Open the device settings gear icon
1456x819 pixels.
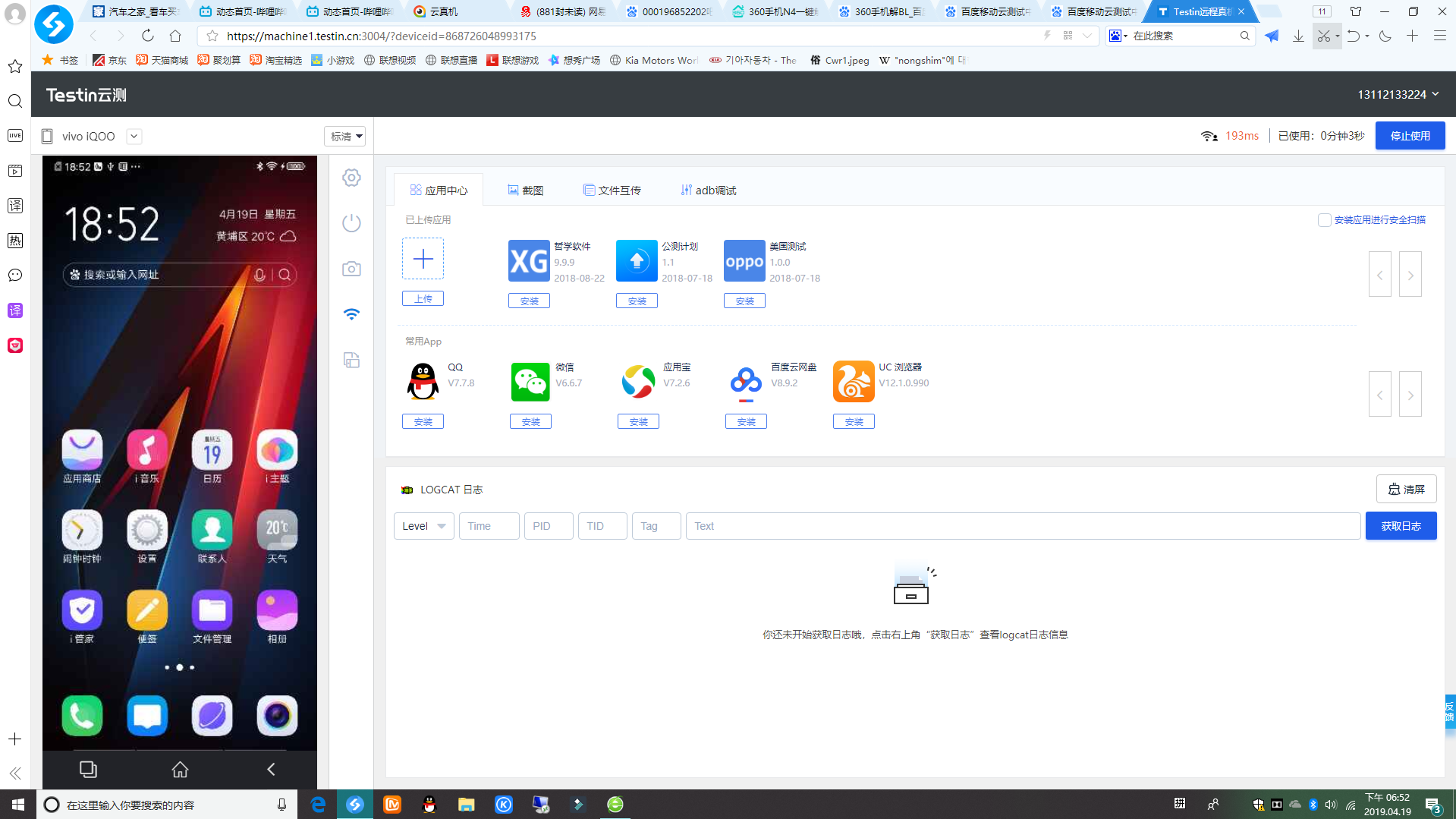pyautogui.click(x=351, y=177)
